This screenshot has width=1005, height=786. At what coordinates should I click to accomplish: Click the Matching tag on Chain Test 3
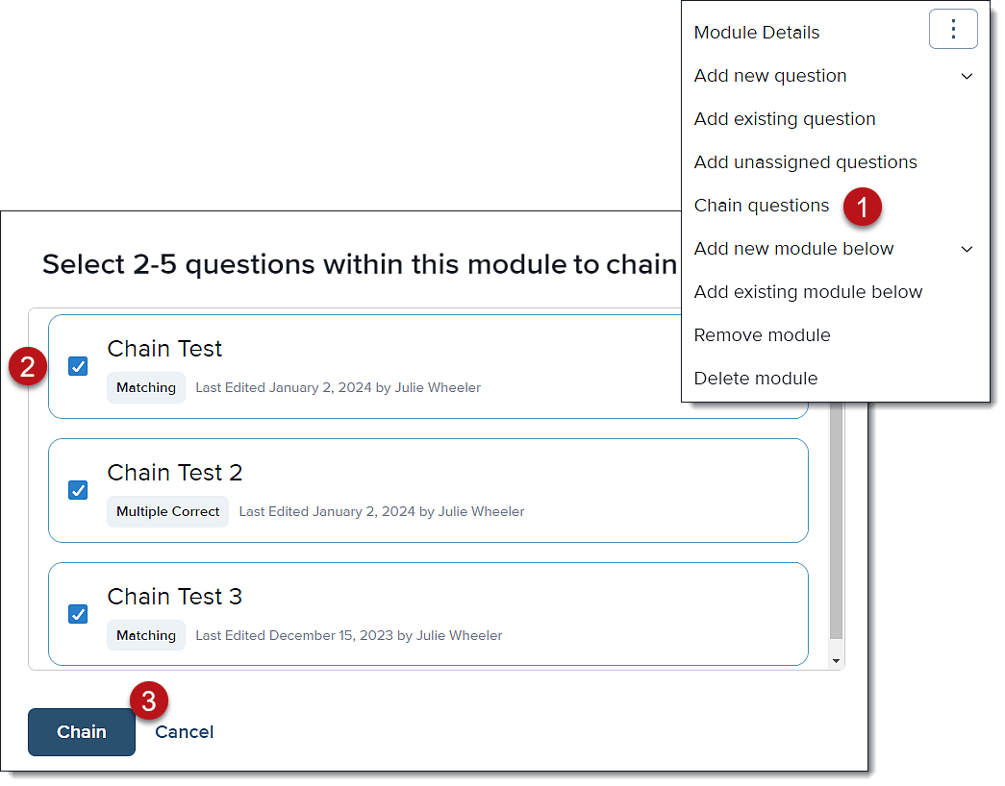pyautogui.click(x=146, y=635)
